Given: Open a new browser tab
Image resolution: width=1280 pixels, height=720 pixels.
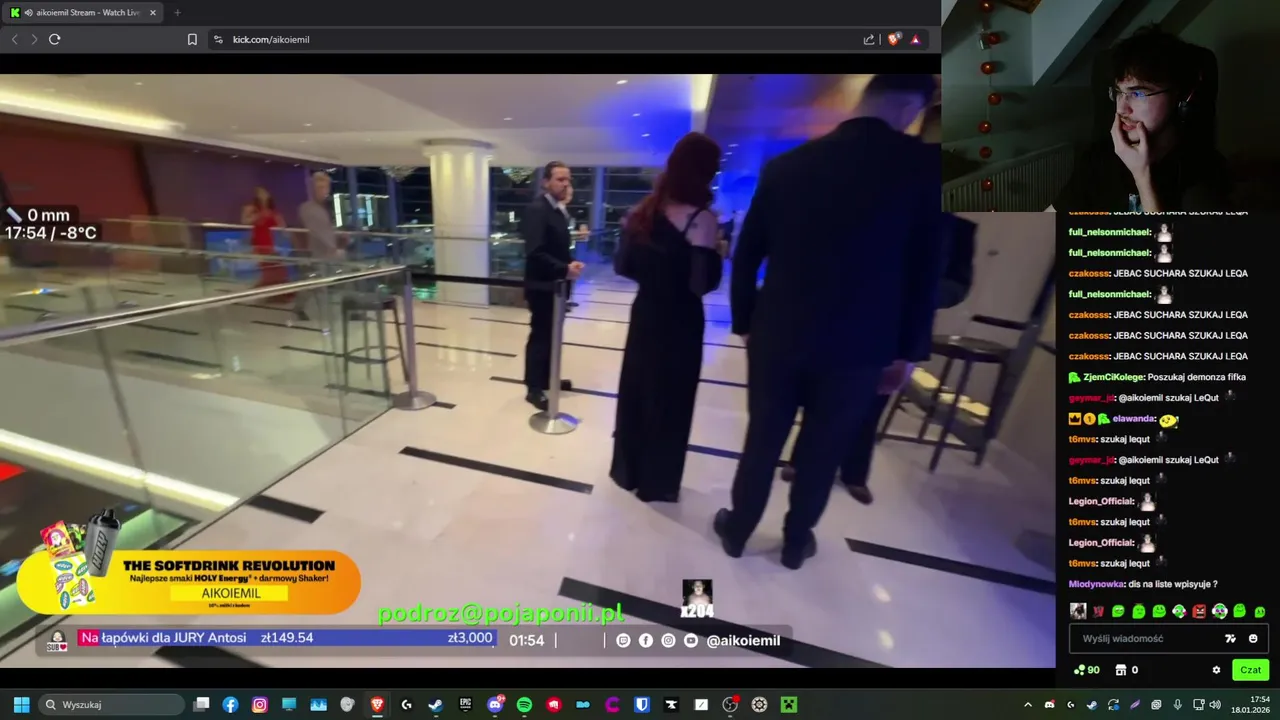Looking at the screenshot, I should [177, 13].
